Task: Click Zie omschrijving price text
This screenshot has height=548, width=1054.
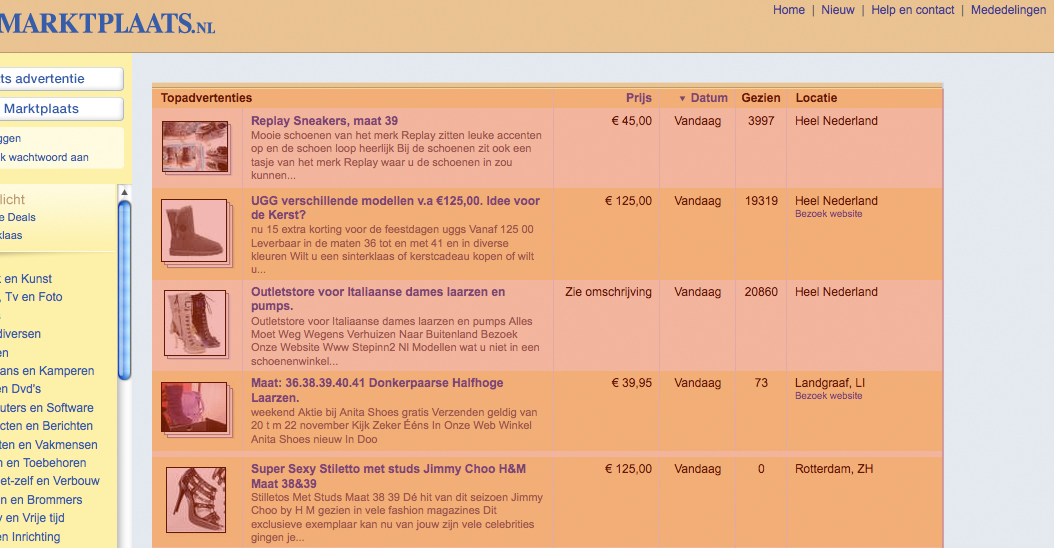Action: [x=608, y=292]
